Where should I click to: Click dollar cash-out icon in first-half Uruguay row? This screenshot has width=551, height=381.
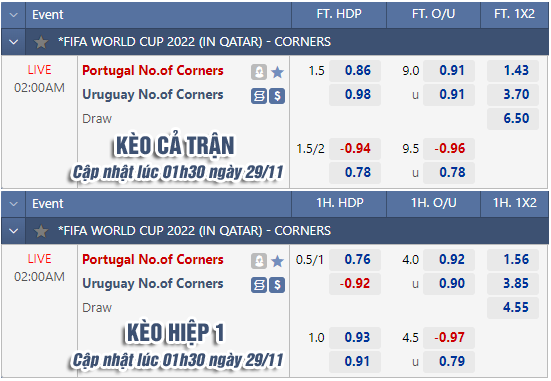click(x=277, y=285)
